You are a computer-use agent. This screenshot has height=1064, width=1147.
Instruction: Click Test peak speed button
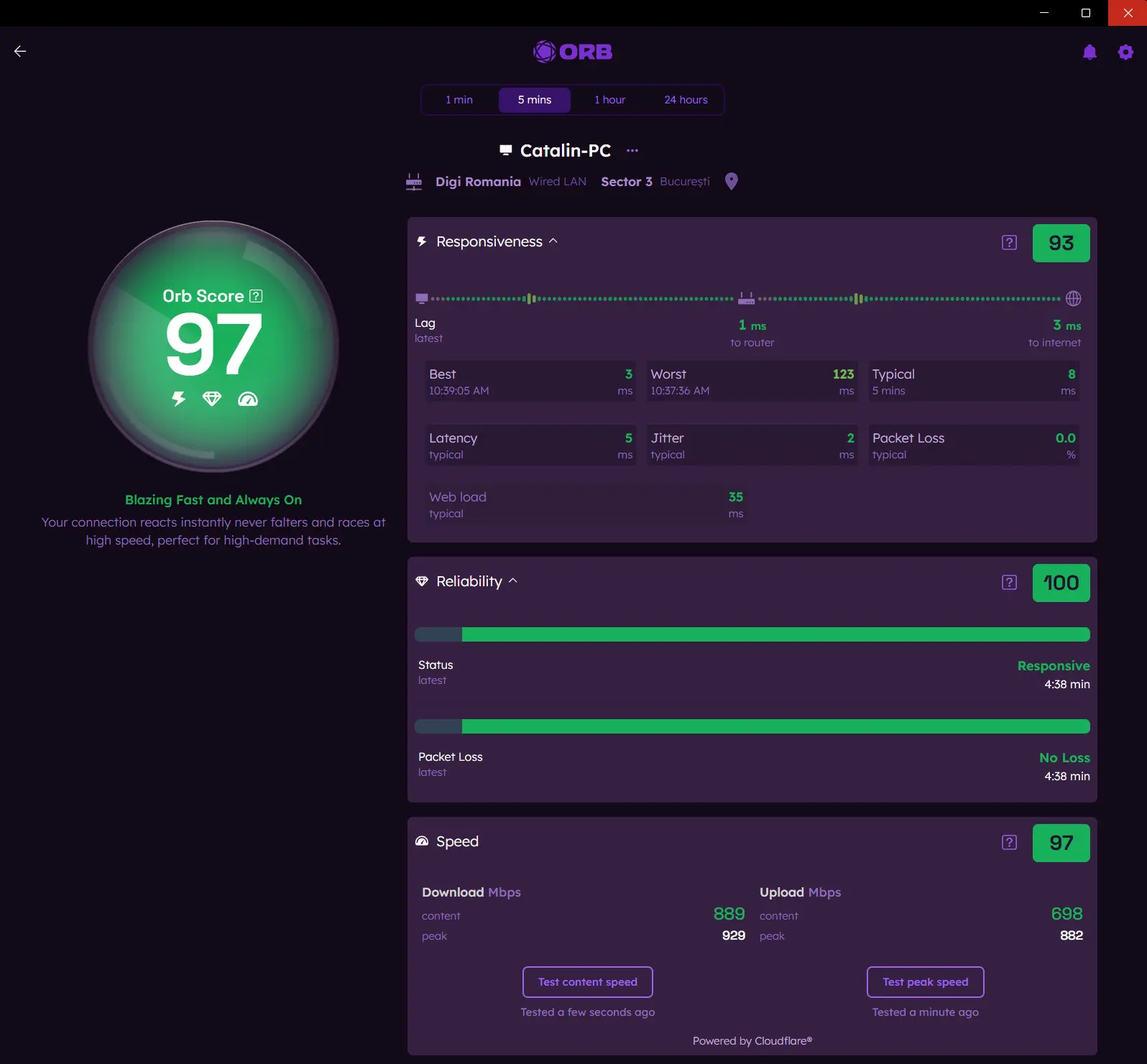pos(926,982)
